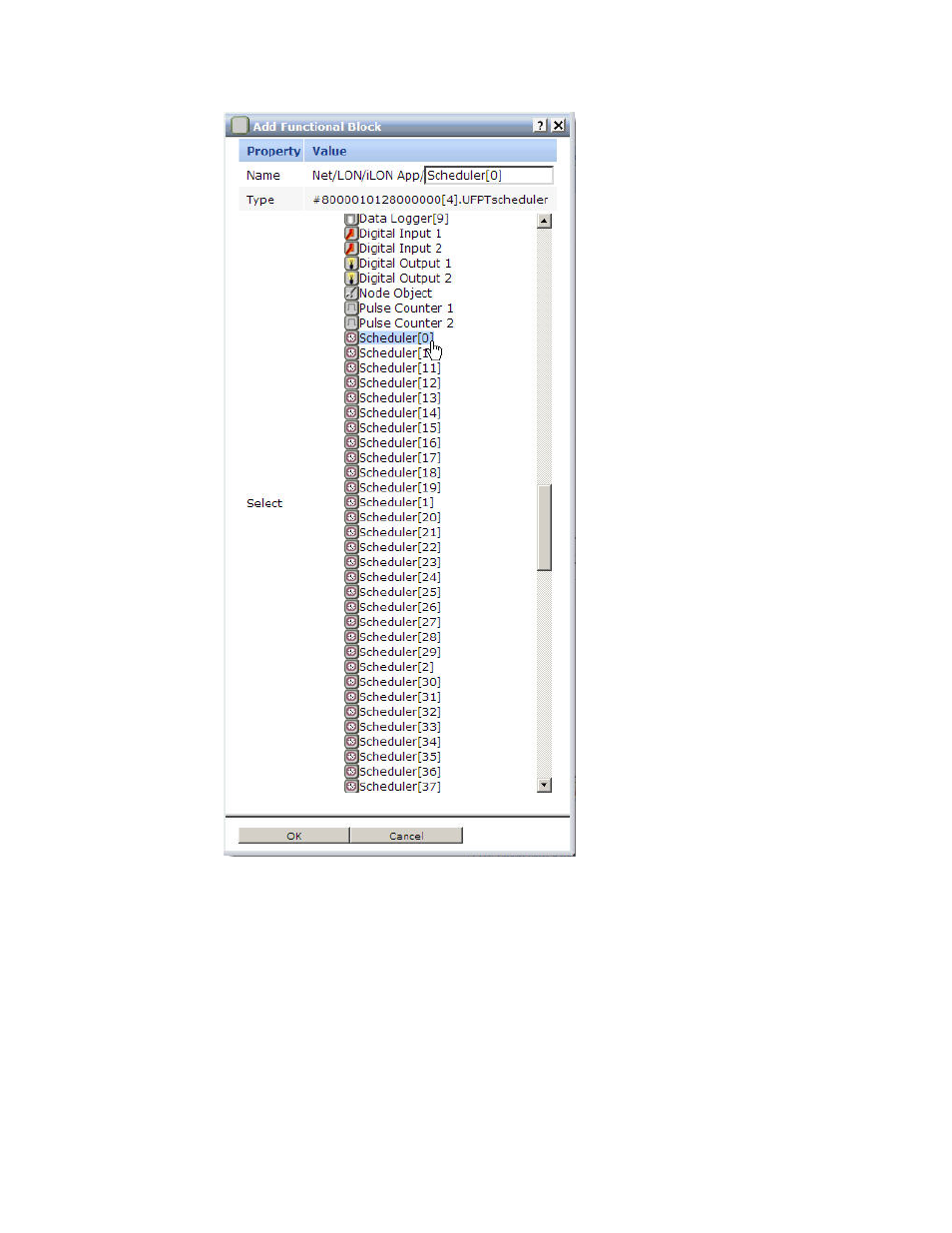Select Digital Output 2 entry
Viewport: 952px width, 1233px height.
pyautogui.click(x=405, y=279)
